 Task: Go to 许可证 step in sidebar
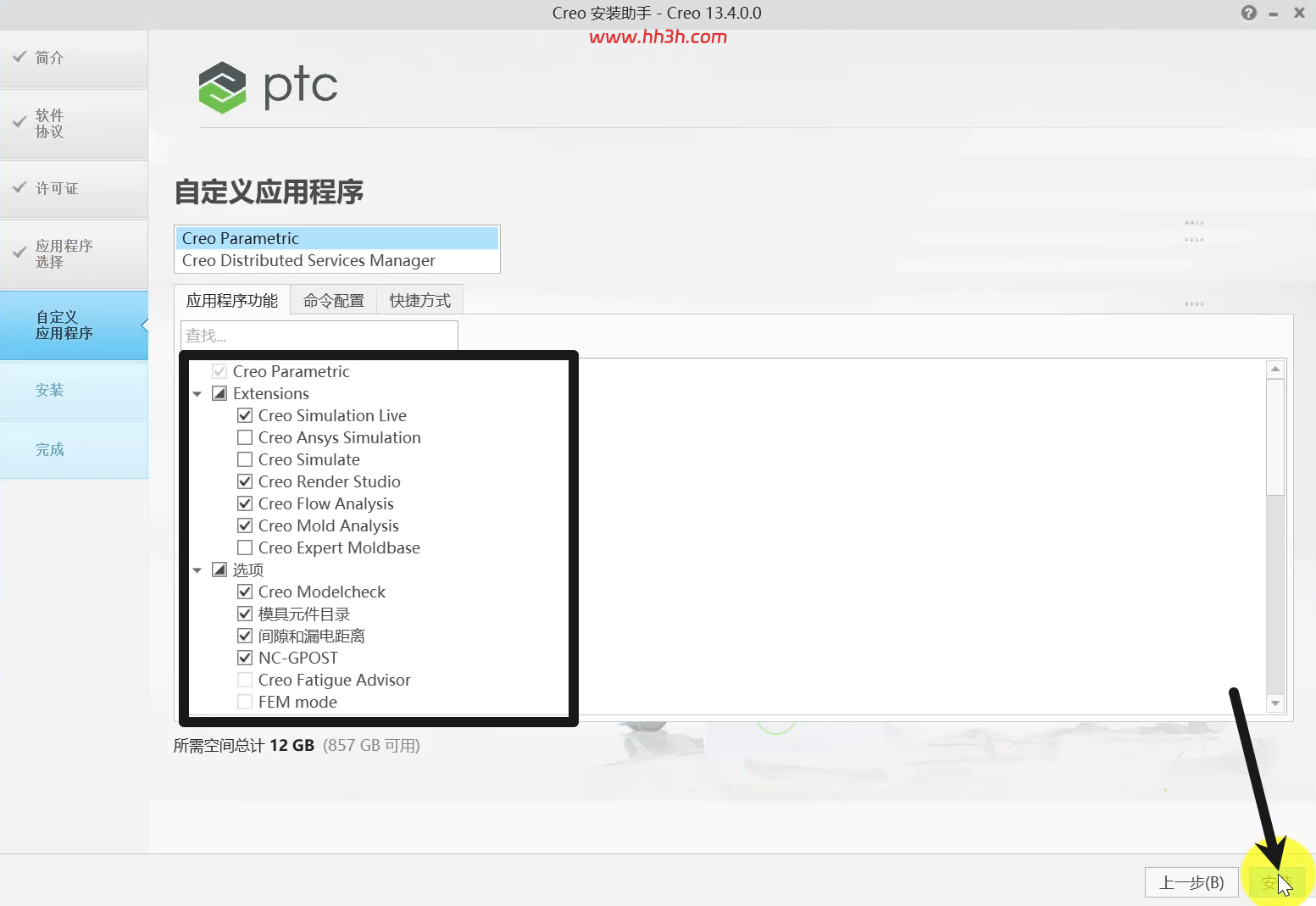click(74, 188)
